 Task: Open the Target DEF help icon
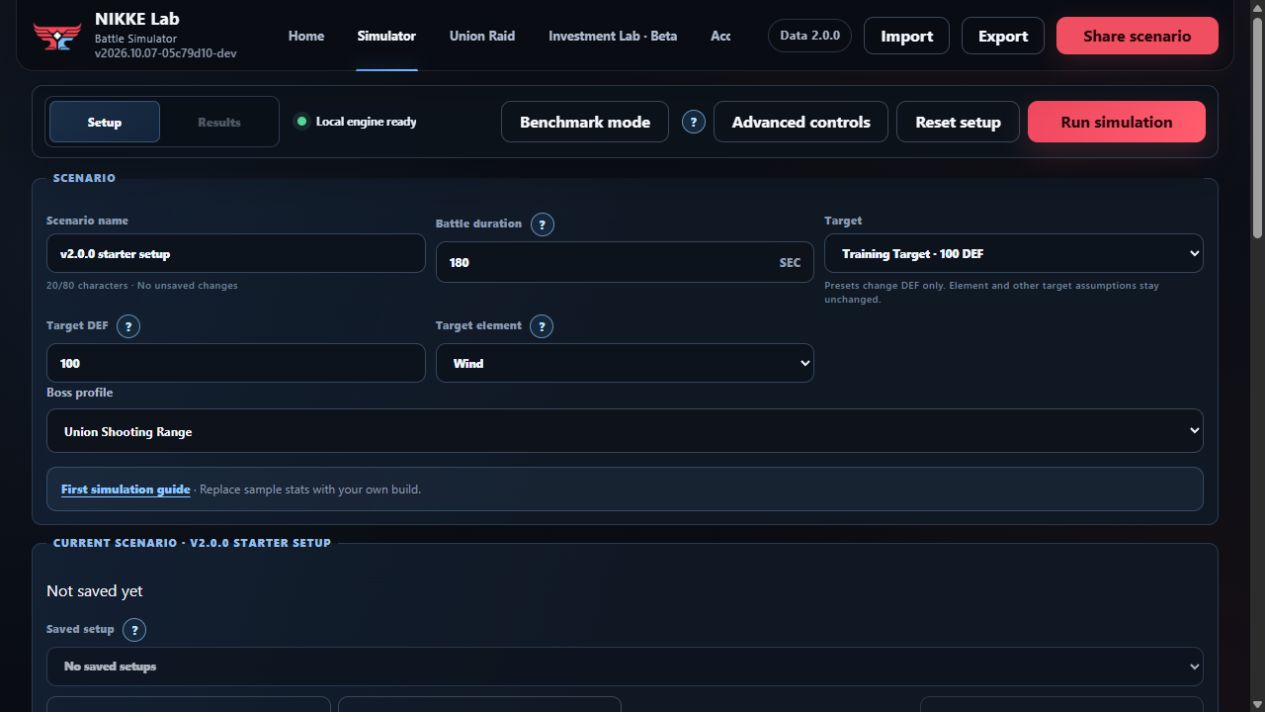coord(128,326)
